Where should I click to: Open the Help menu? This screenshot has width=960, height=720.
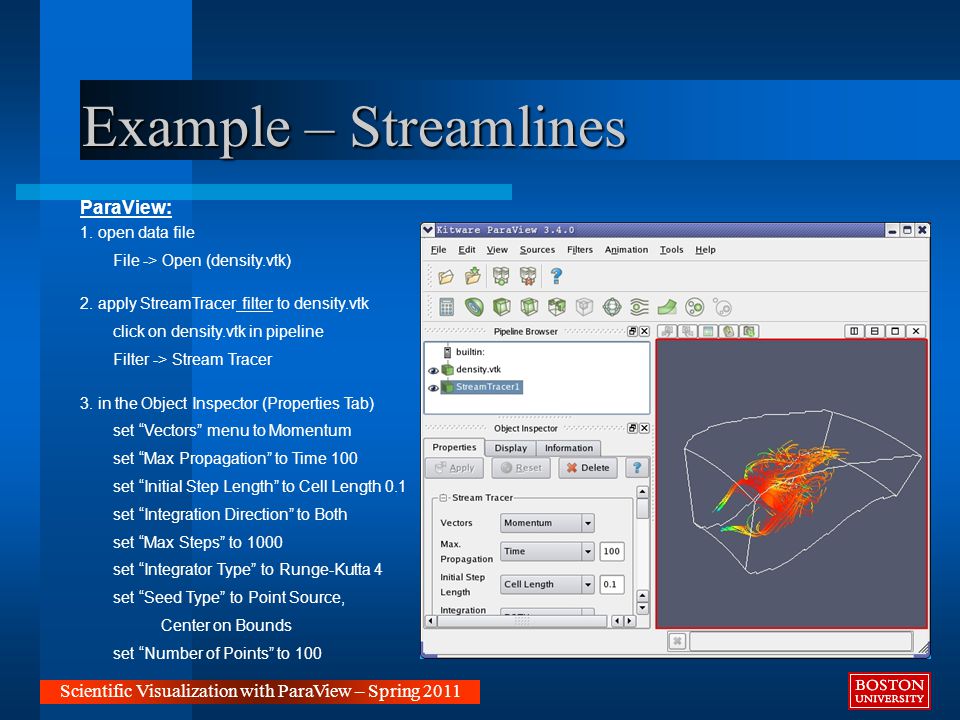(705, 250)
